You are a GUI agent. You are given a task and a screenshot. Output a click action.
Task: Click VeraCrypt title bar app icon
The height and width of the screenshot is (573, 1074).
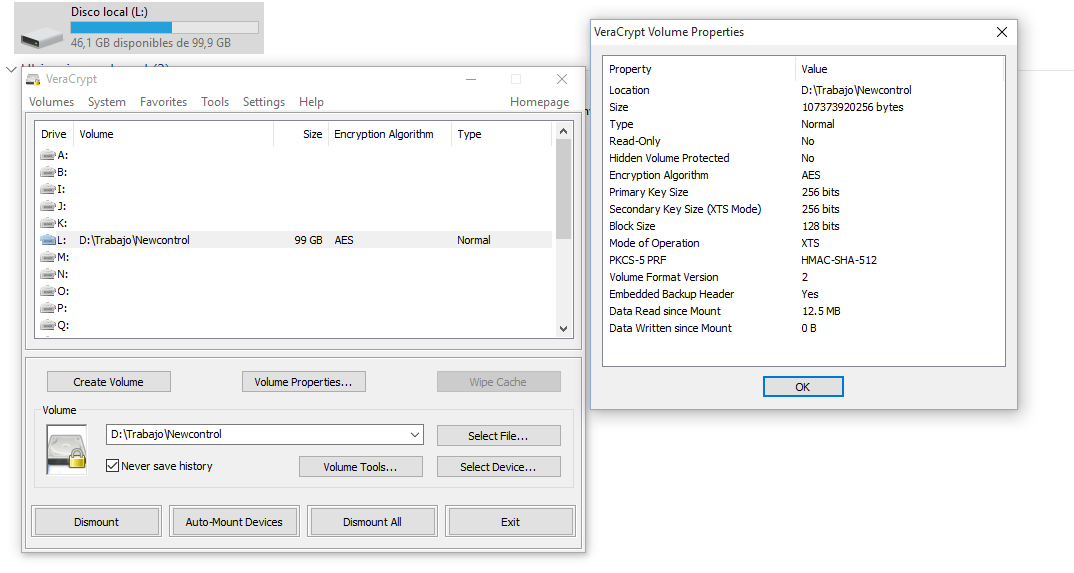pos(33,79)
